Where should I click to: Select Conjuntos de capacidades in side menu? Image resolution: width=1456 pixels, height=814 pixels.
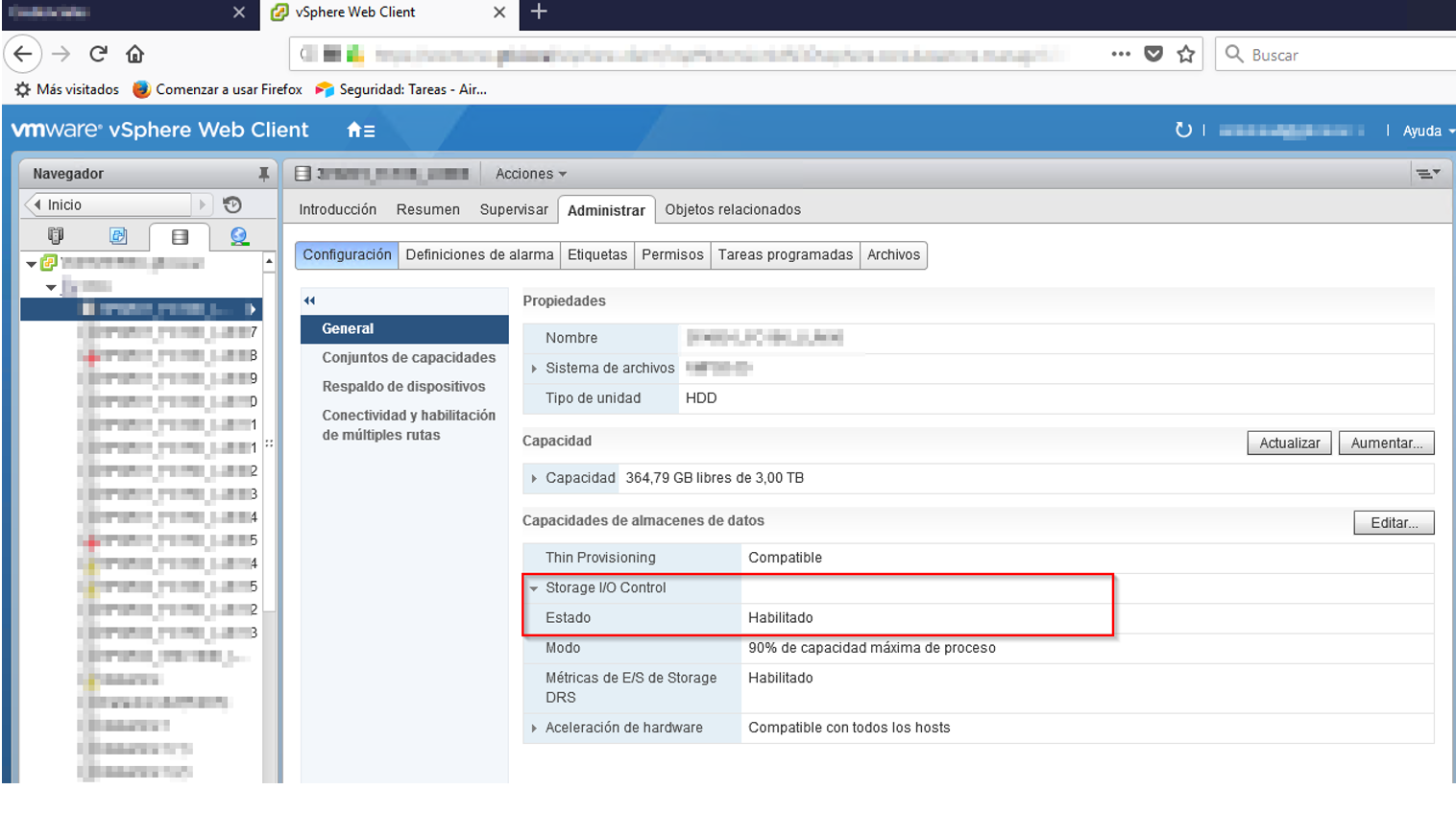[x=408, y=357]
